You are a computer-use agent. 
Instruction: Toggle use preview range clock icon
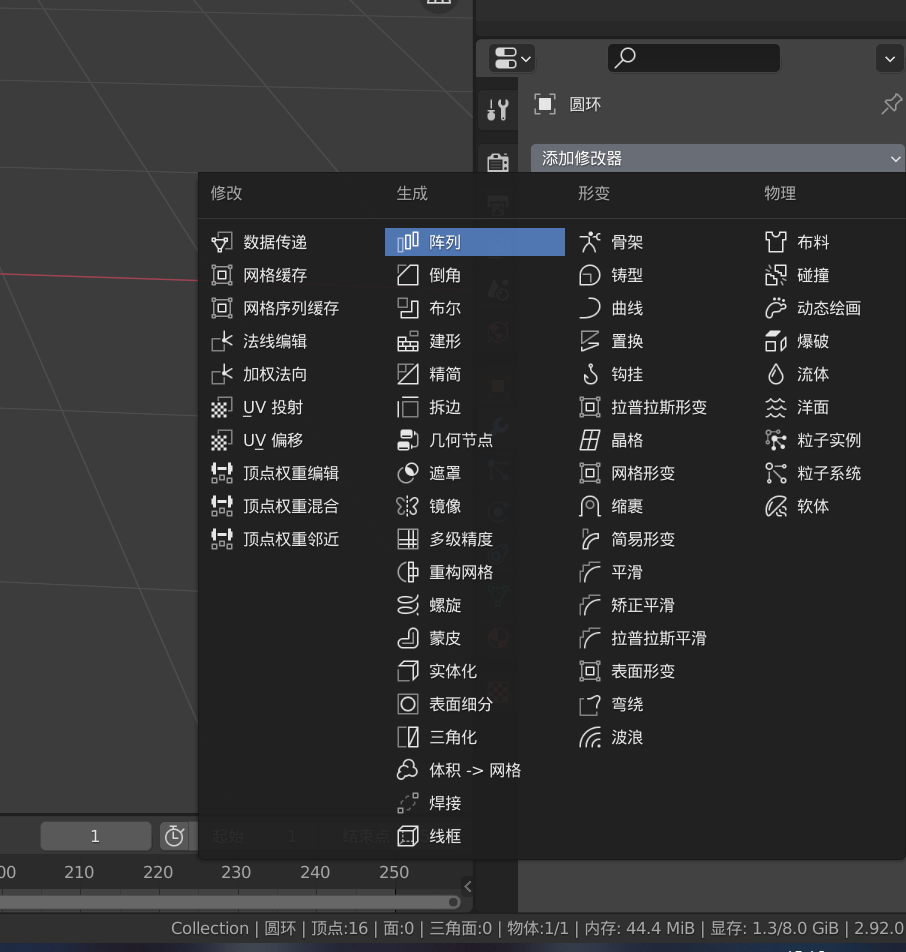174,836
